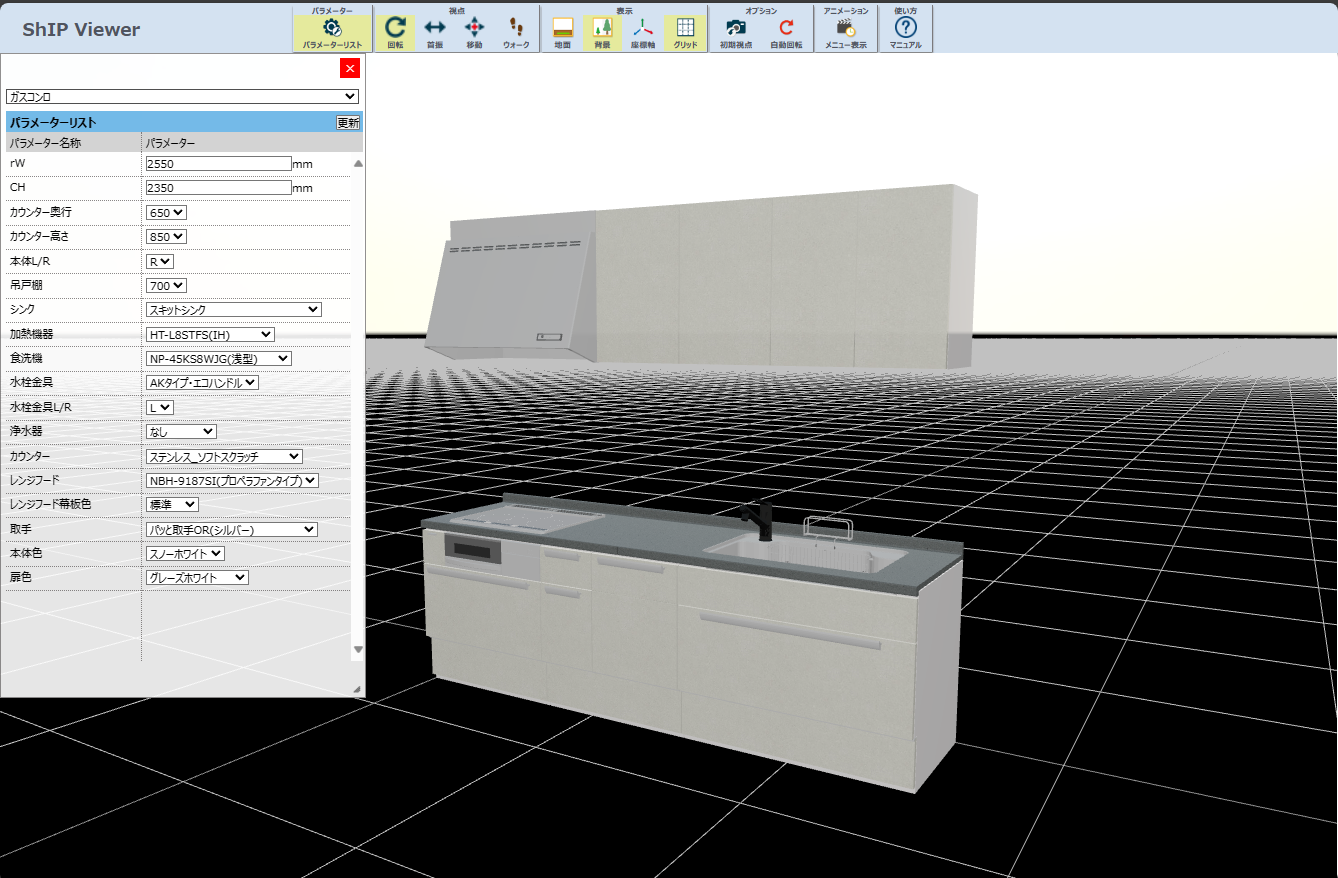Open the パラメーターリスト gear icon
Viewport: 1338px width, 878px height.
[332, 28]
